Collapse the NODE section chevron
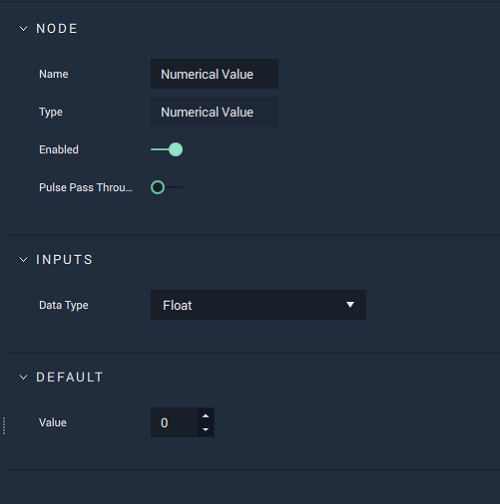Image resolution: width=500 pixels, height=504 pixels. (23, 29)
